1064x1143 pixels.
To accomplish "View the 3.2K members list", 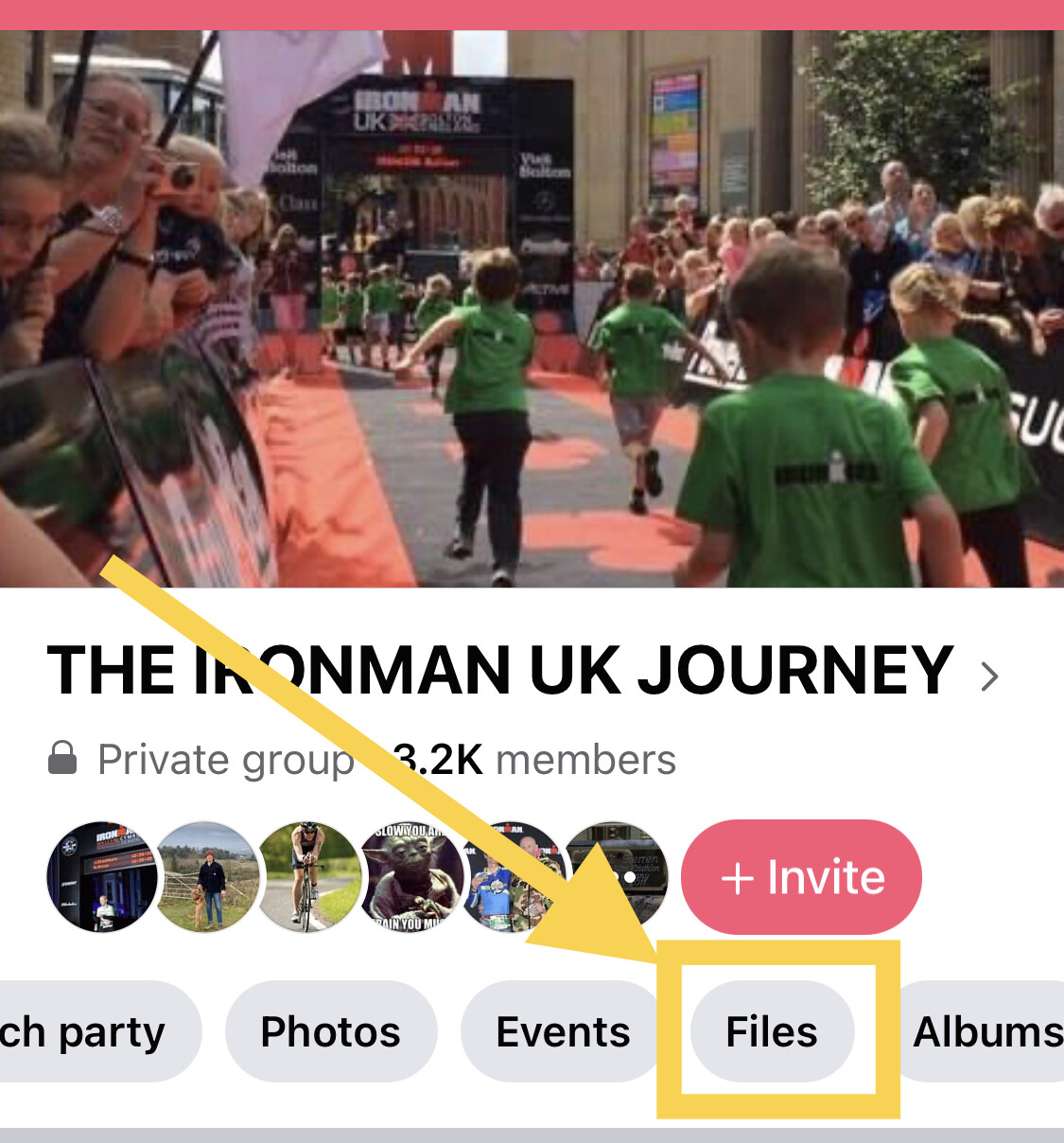I will click(534, 760).
